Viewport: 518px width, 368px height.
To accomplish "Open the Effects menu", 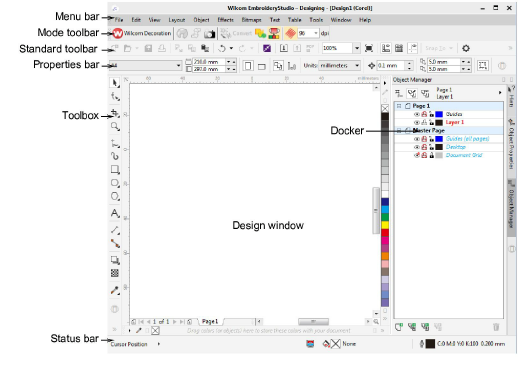I will (x=226, y=20).
